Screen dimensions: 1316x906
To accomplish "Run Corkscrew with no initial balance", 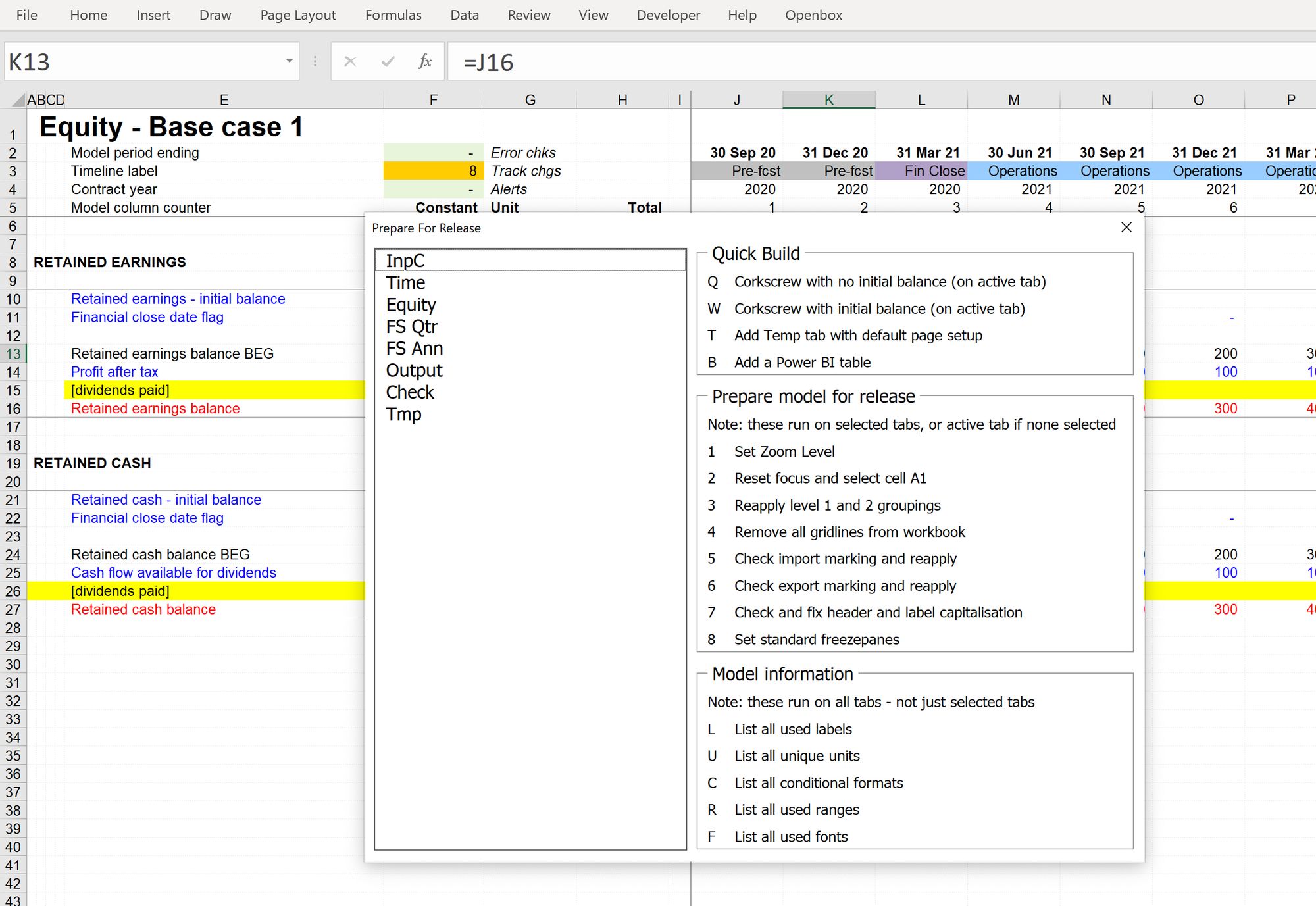I will click(889, 282).
